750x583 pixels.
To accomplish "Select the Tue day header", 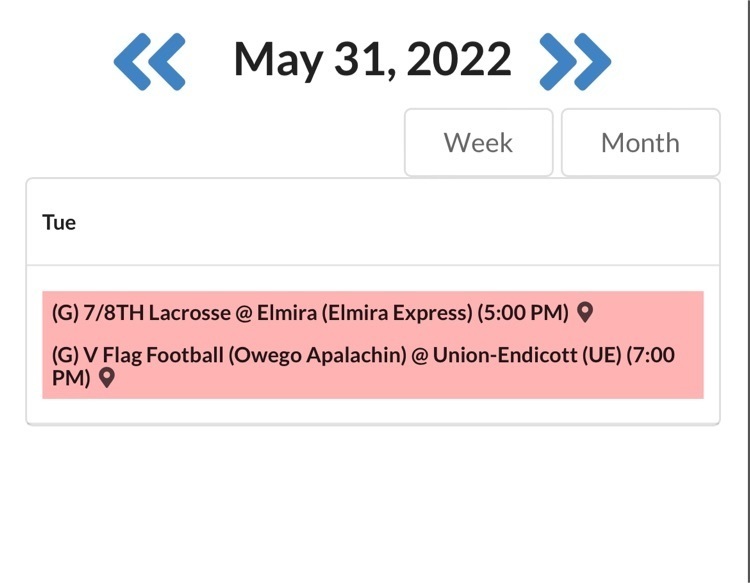I will 59,222.
